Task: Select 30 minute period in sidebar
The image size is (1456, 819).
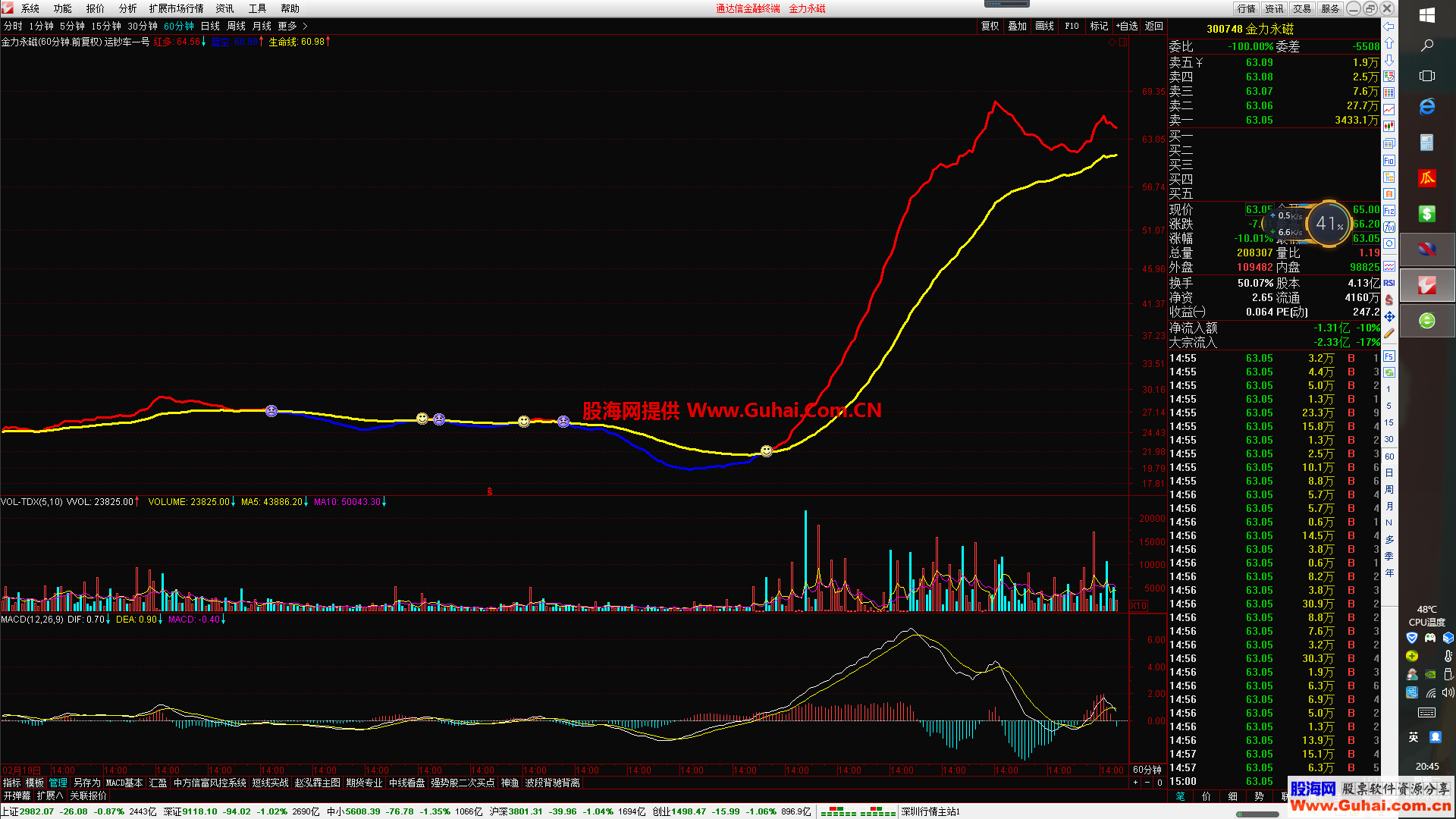Action: [1389, 439]
